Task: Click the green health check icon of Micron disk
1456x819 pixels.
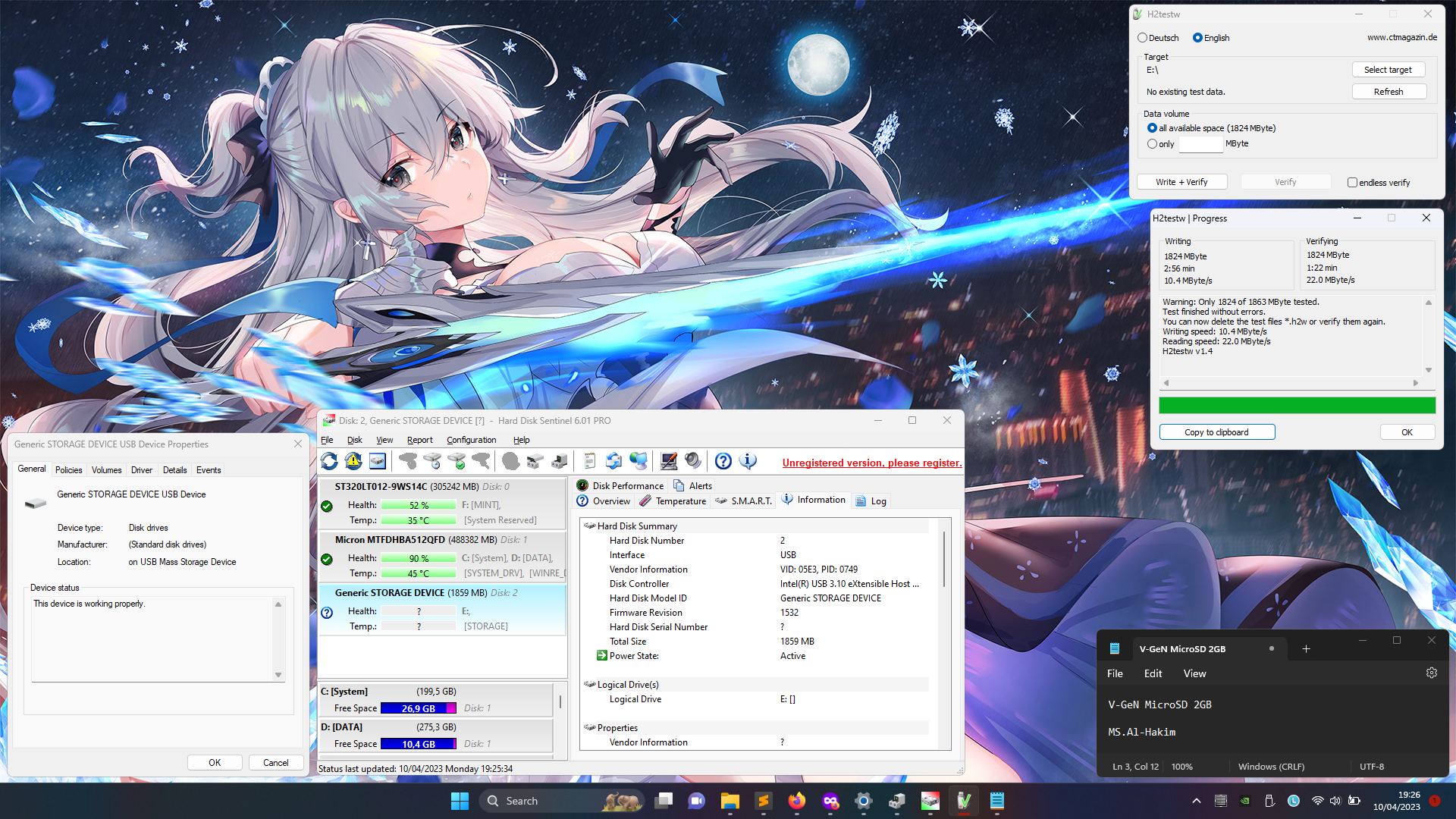Action: (x=327, y=559)
